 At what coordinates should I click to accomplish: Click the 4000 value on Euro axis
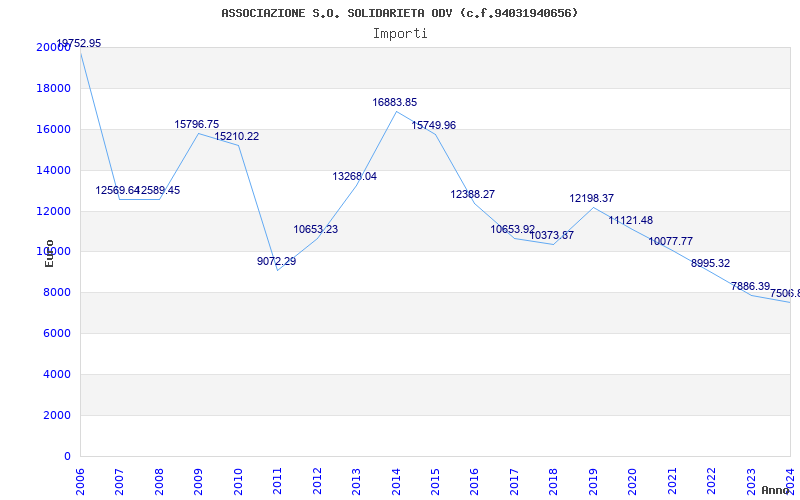coord(57,374)
